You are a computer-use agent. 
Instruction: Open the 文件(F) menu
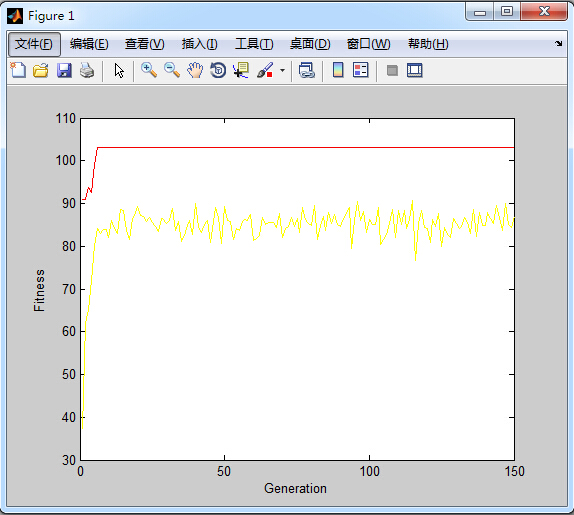(x=34, y=44)
